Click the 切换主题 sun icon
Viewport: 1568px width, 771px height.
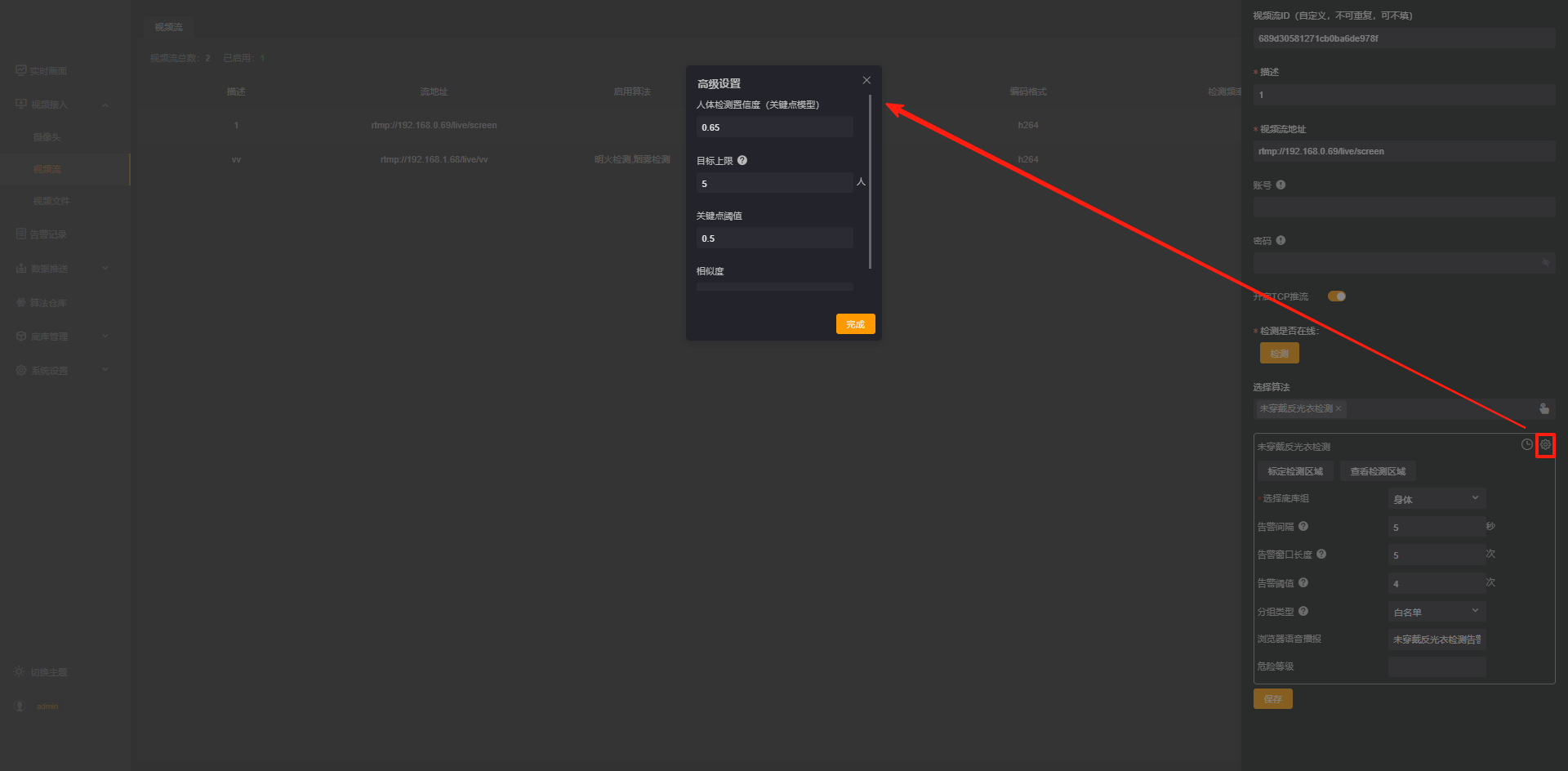click(x=19, y=671)
